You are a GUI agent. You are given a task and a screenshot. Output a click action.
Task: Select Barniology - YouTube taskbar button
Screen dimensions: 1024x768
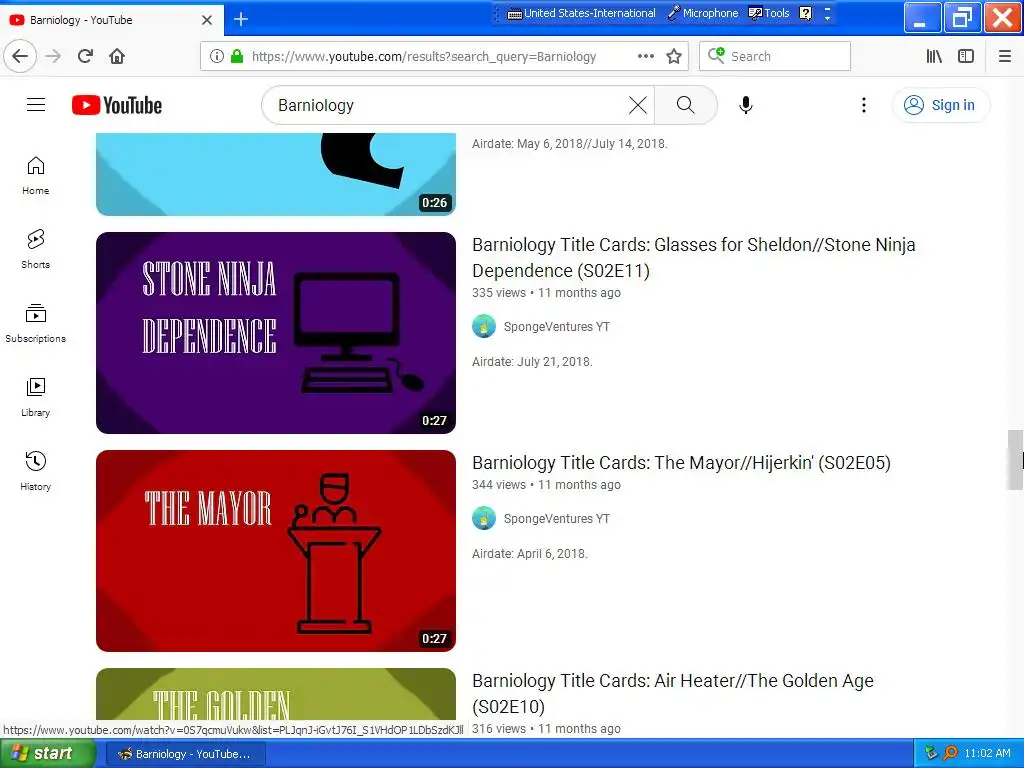pyautogui.click(x=186, y=754)
